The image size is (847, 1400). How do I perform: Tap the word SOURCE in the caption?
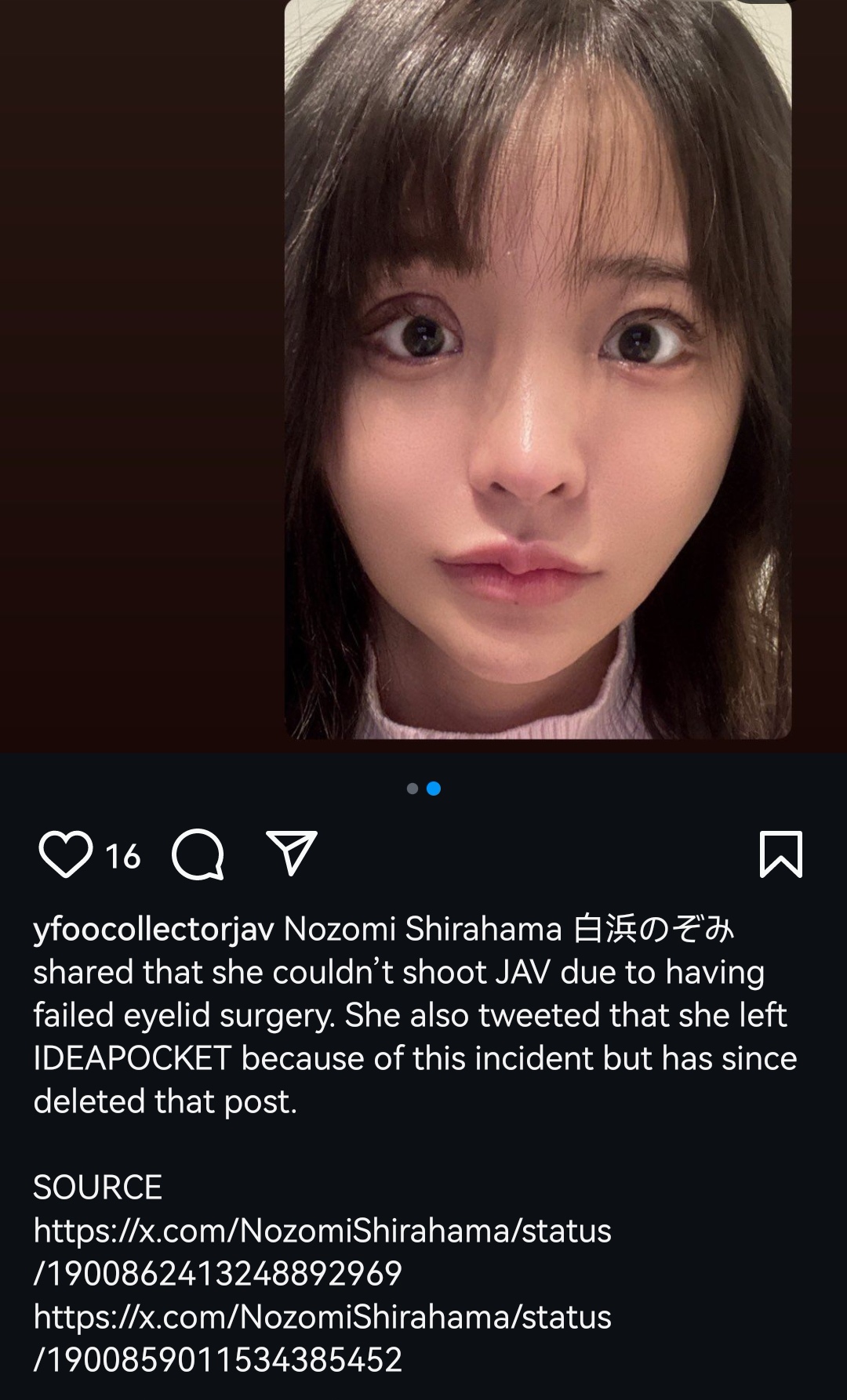(97, 1188)
